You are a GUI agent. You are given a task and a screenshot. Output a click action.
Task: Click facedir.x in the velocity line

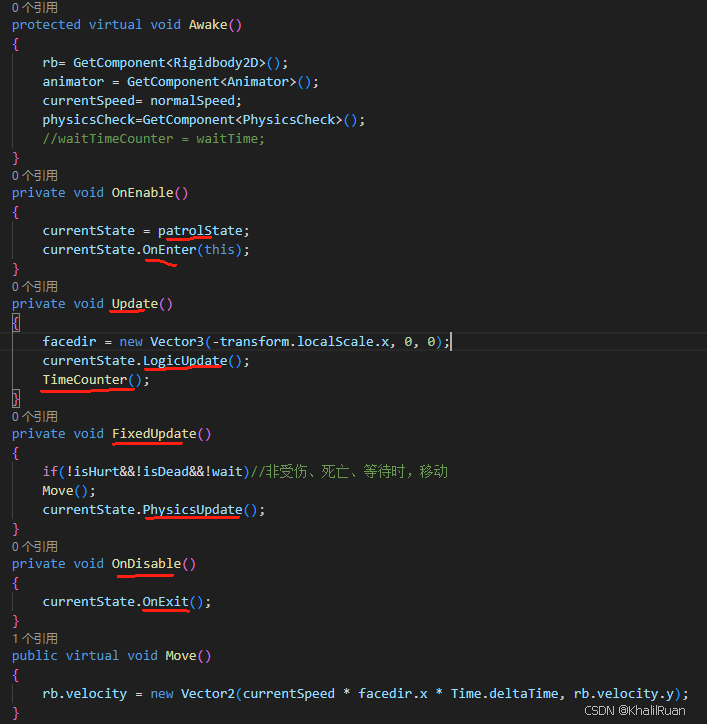(x=393, y=694)
